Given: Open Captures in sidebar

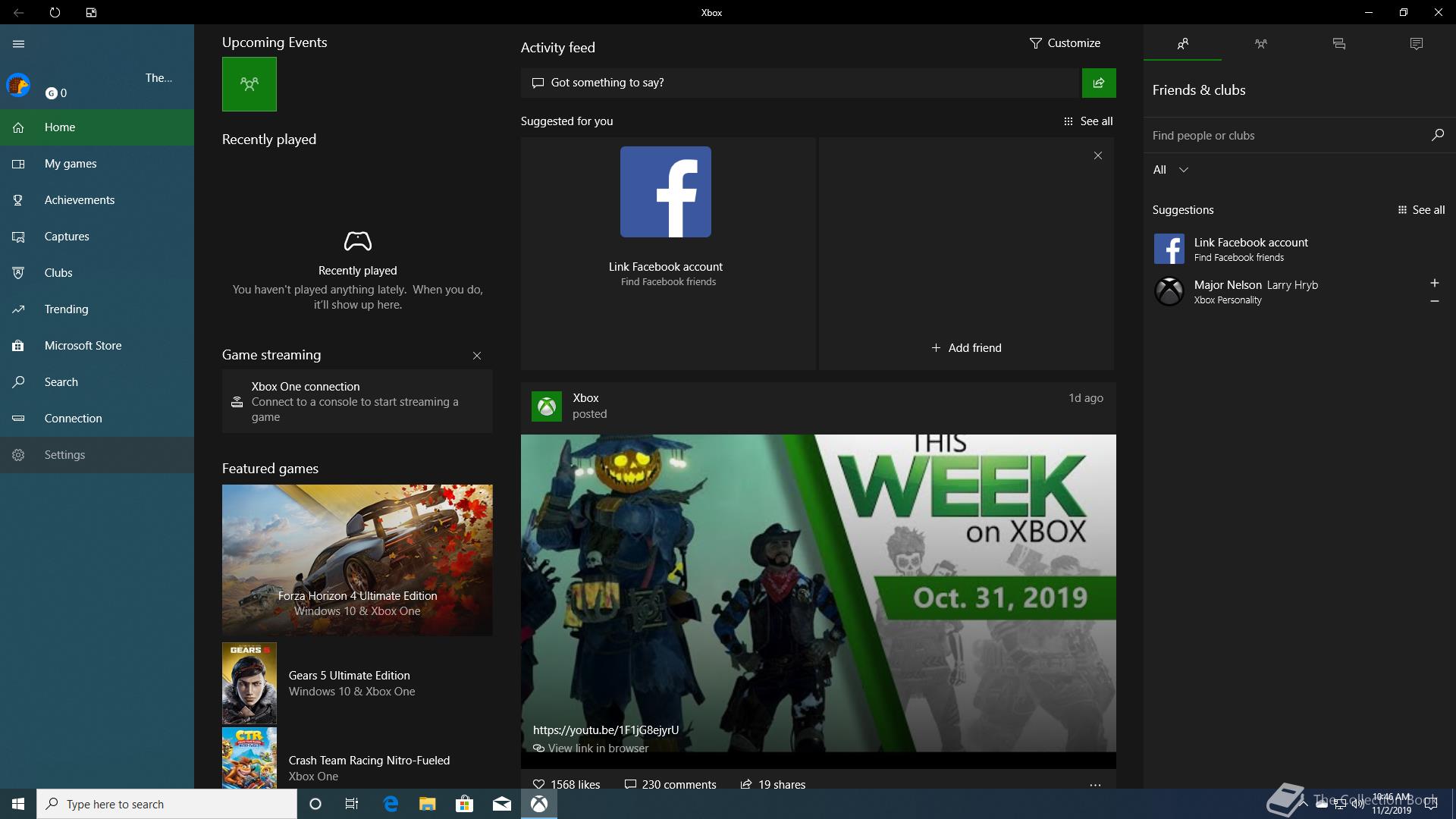Looking at the screenshot, I should pyautogui.click(x=97, y=237).
